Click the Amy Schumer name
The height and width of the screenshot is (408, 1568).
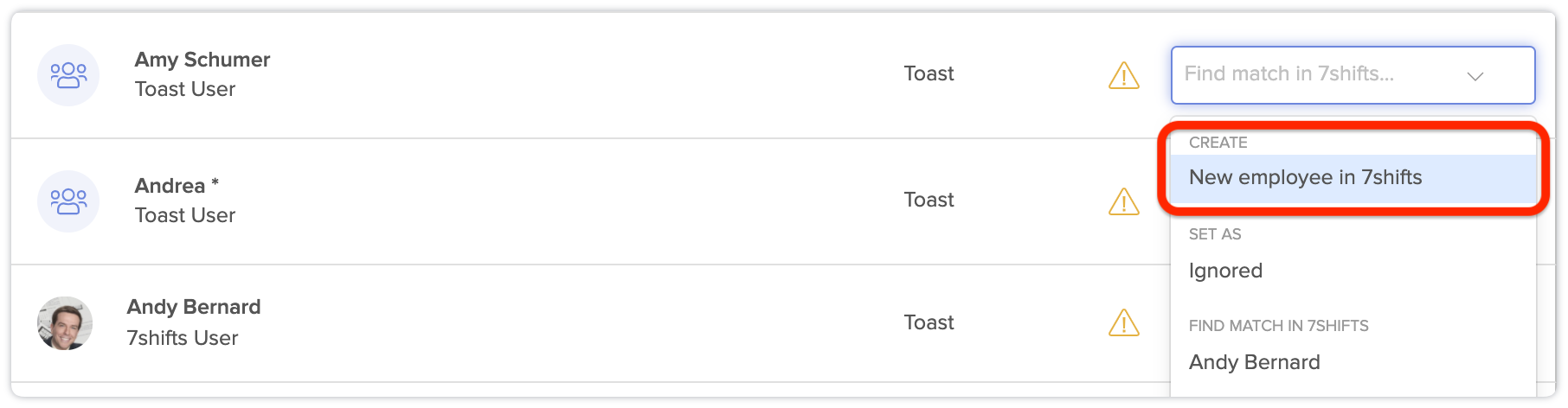click(202, 60)
